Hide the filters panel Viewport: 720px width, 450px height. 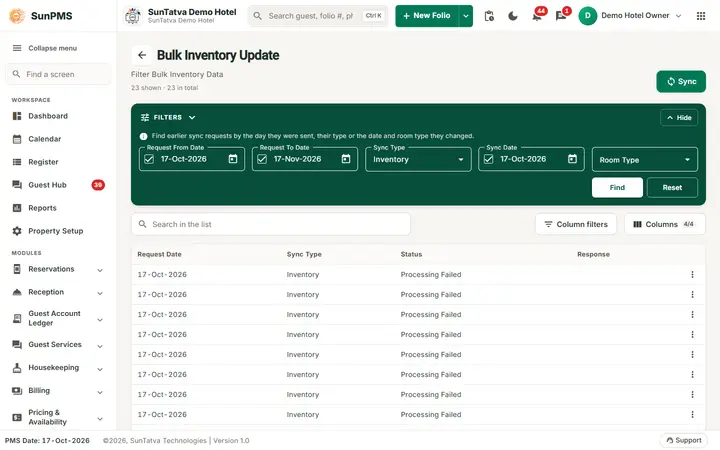tap(679, 118)
